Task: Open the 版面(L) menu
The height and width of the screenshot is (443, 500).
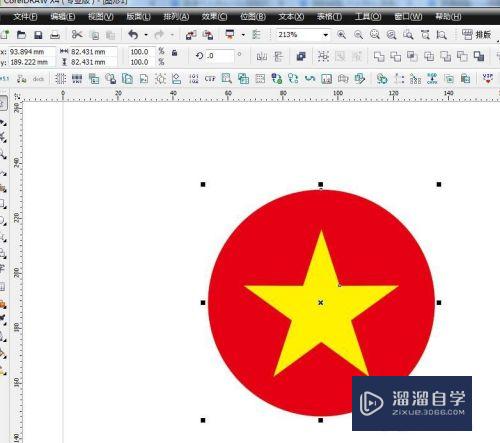Action: pos(138,16)
